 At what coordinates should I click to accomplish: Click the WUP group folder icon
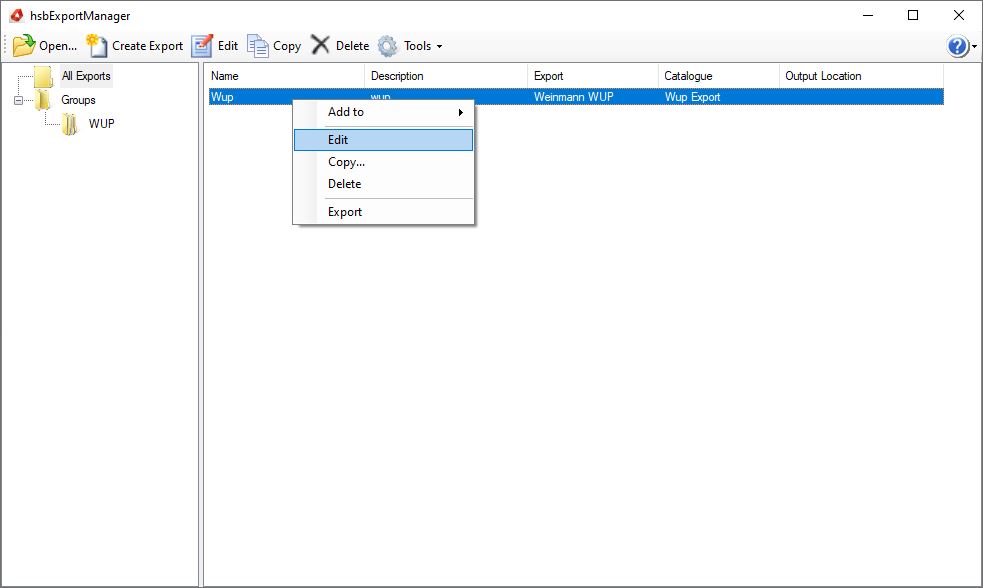coord(70,124)
